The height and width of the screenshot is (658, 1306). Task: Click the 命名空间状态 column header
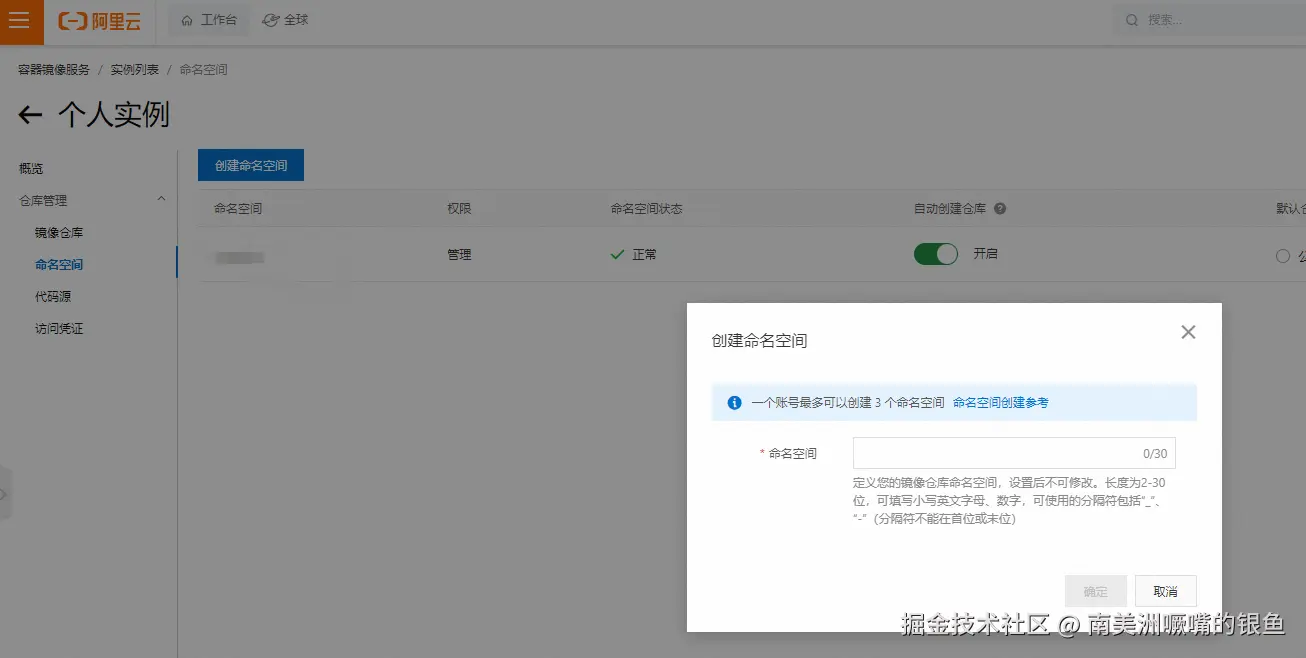pos(647,209)
